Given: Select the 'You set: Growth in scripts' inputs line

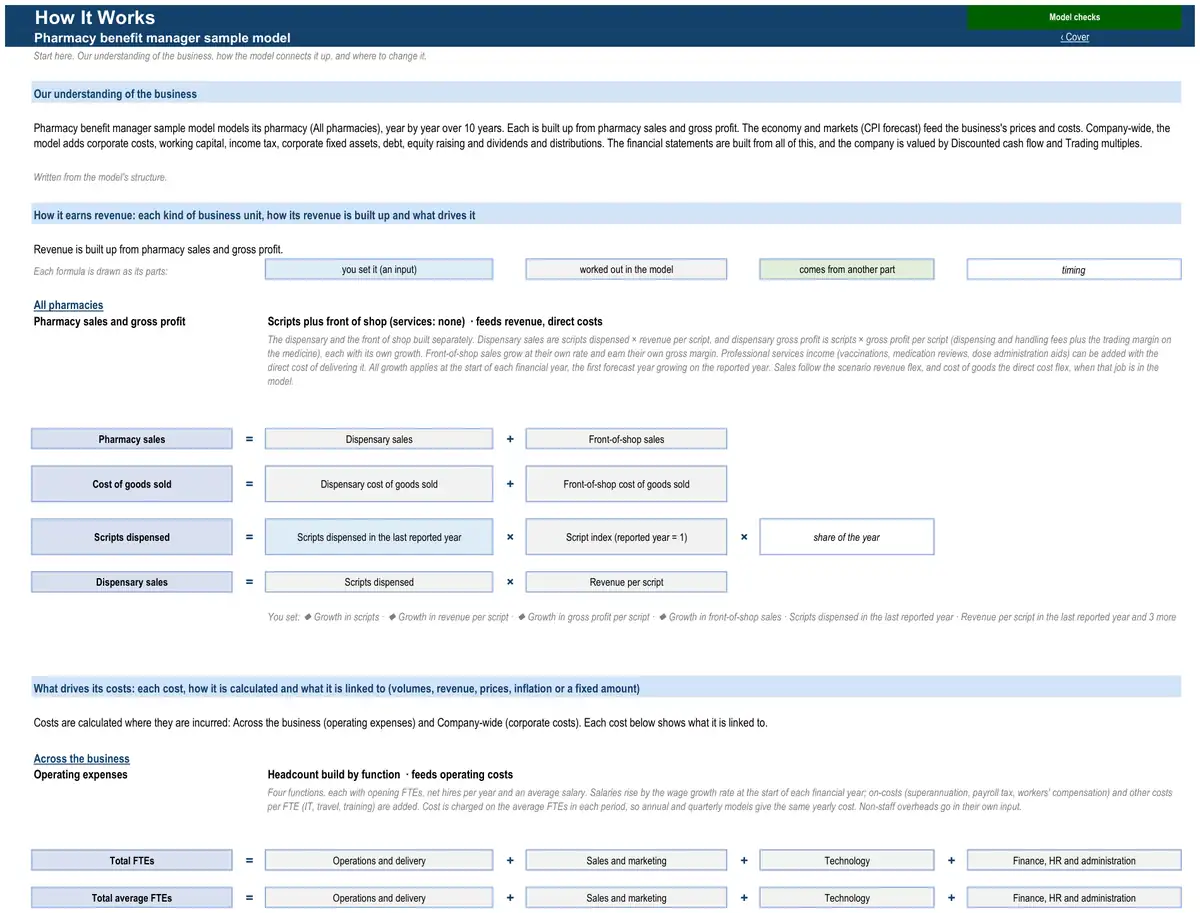Looking at the screenshot, I should 722,617.
